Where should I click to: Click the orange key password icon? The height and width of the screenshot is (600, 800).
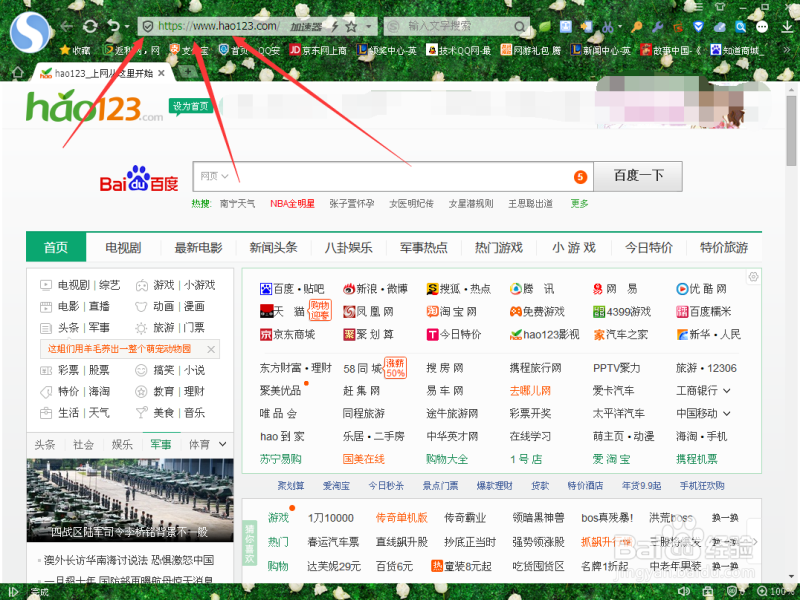pyautogui.click(x=637, y=27)
